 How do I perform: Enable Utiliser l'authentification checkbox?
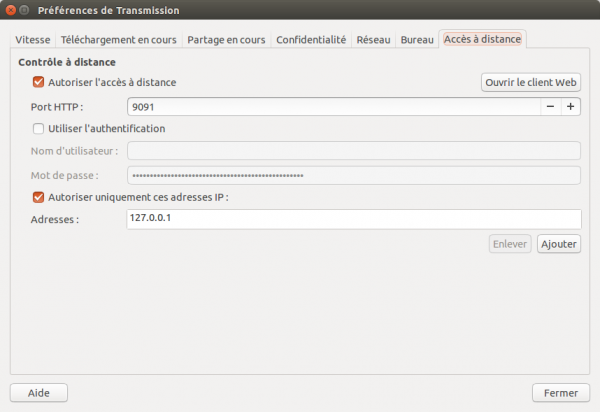pos(39,128)
